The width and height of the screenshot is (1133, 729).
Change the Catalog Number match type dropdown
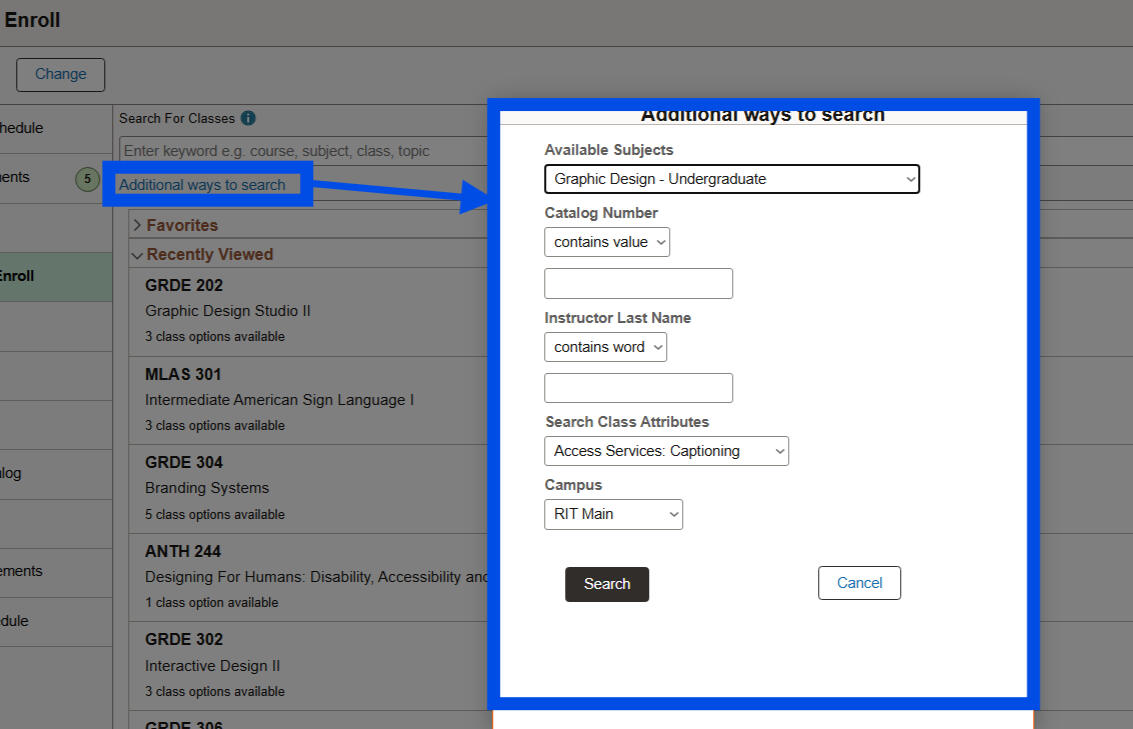click(x=606, y=242)
